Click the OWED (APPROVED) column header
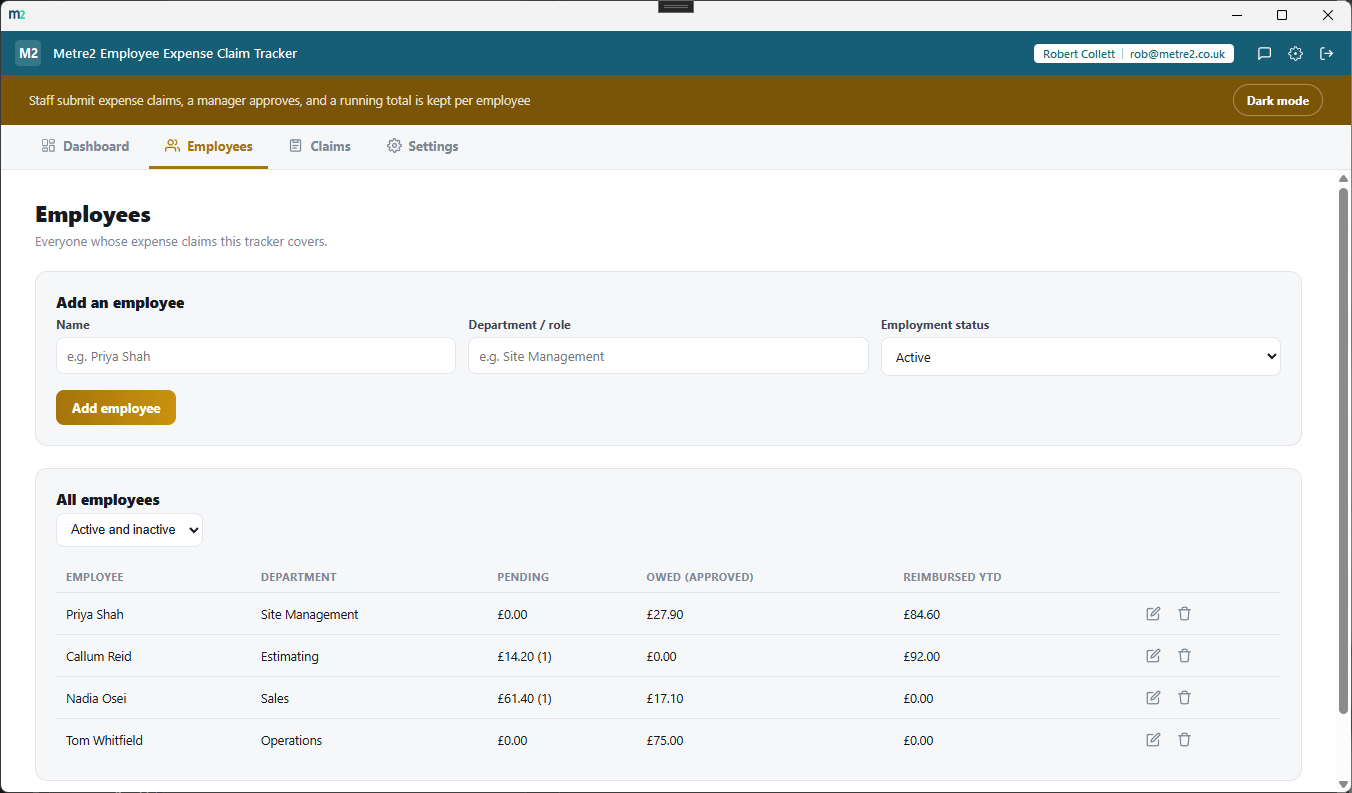Viewport: 1352px width, 793px height. click(x=700, y=577)
